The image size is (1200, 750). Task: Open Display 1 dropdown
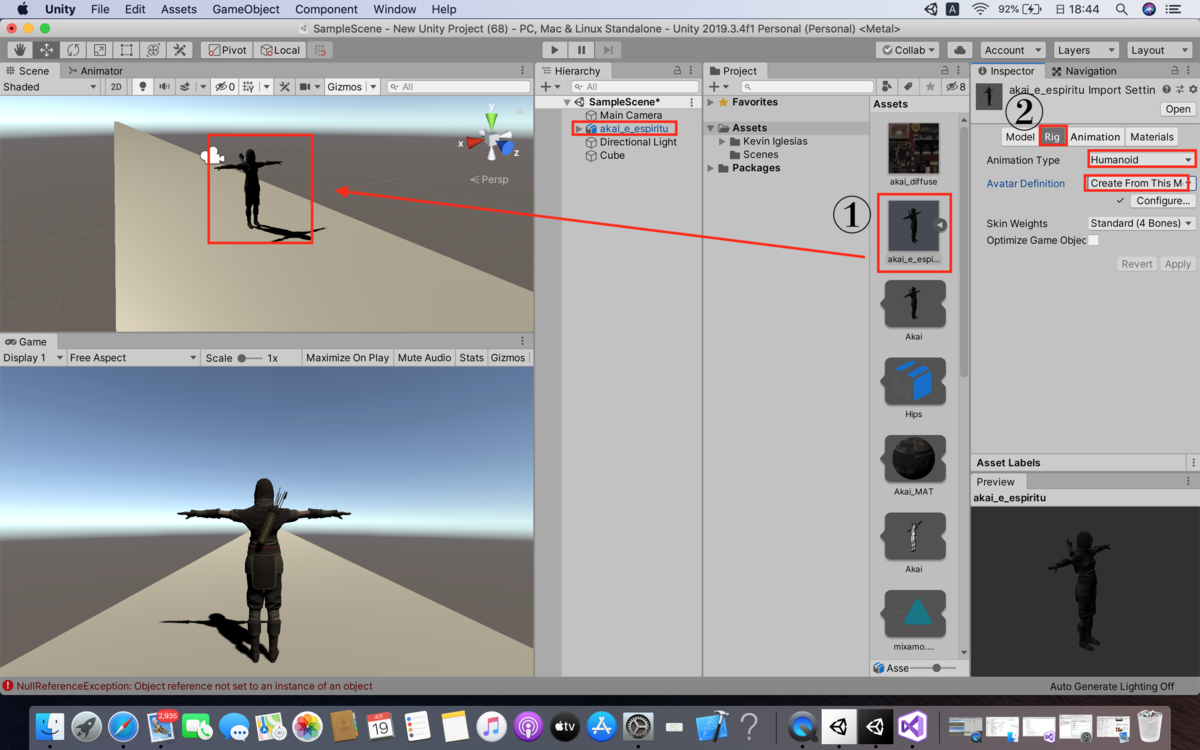click(33, 358)
